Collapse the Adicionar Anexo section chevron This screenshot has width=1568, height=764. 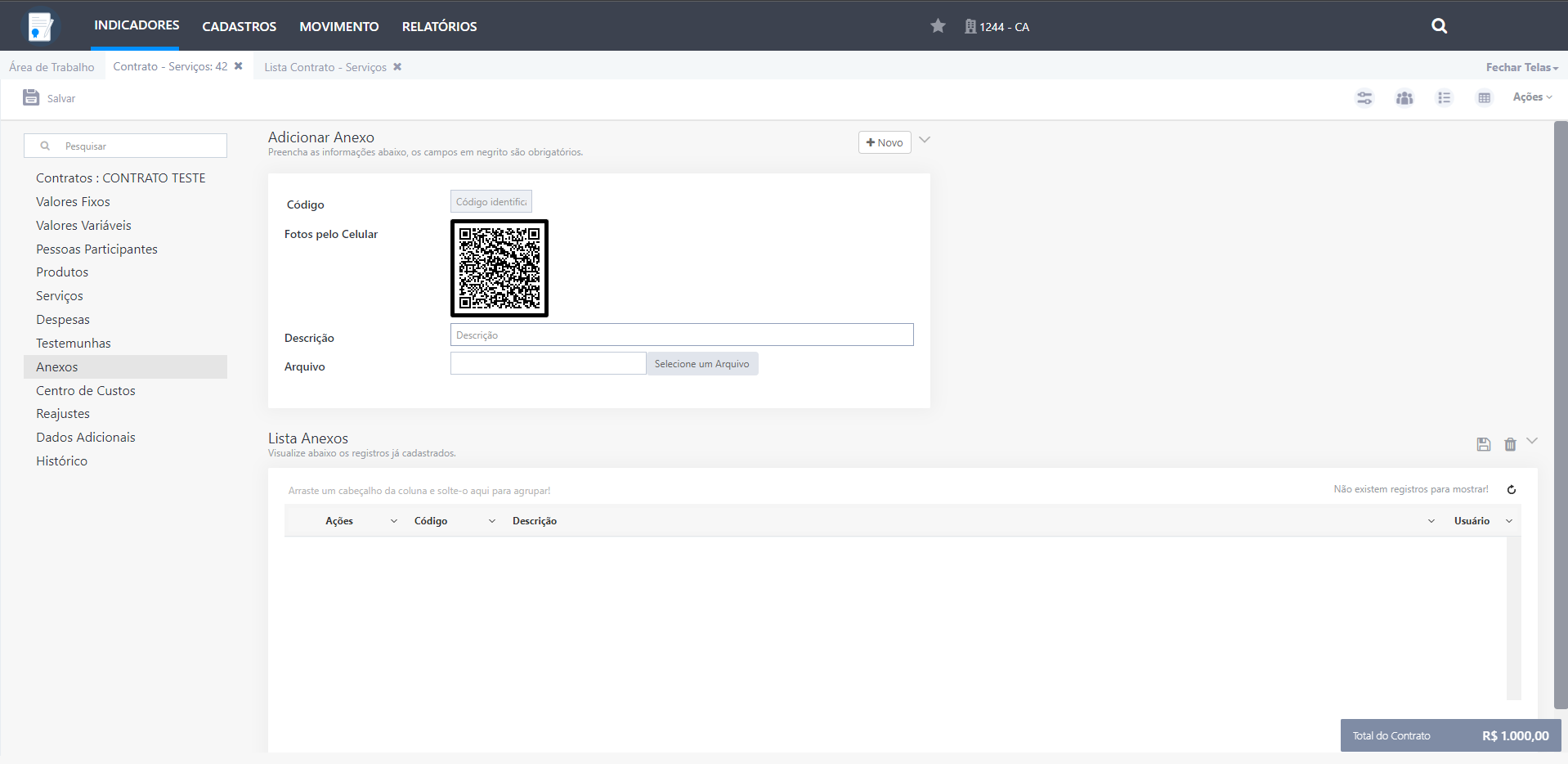(925, 140)
